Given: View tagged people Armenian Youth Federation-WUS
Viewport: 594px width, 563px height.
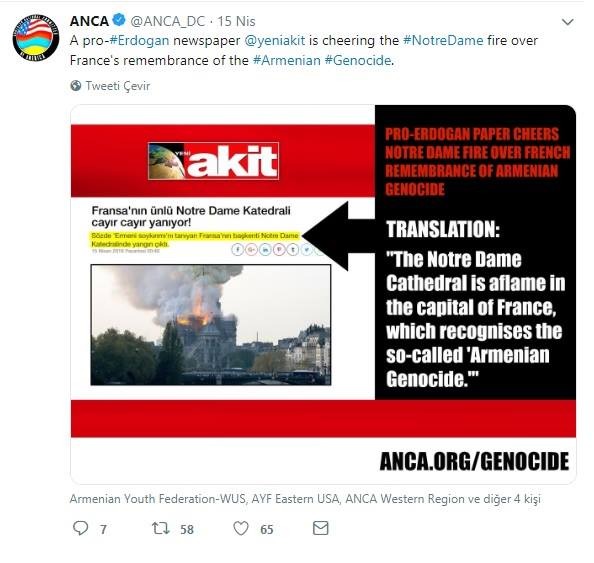Looking at the screenshot, I should click(x=158, y=499).
